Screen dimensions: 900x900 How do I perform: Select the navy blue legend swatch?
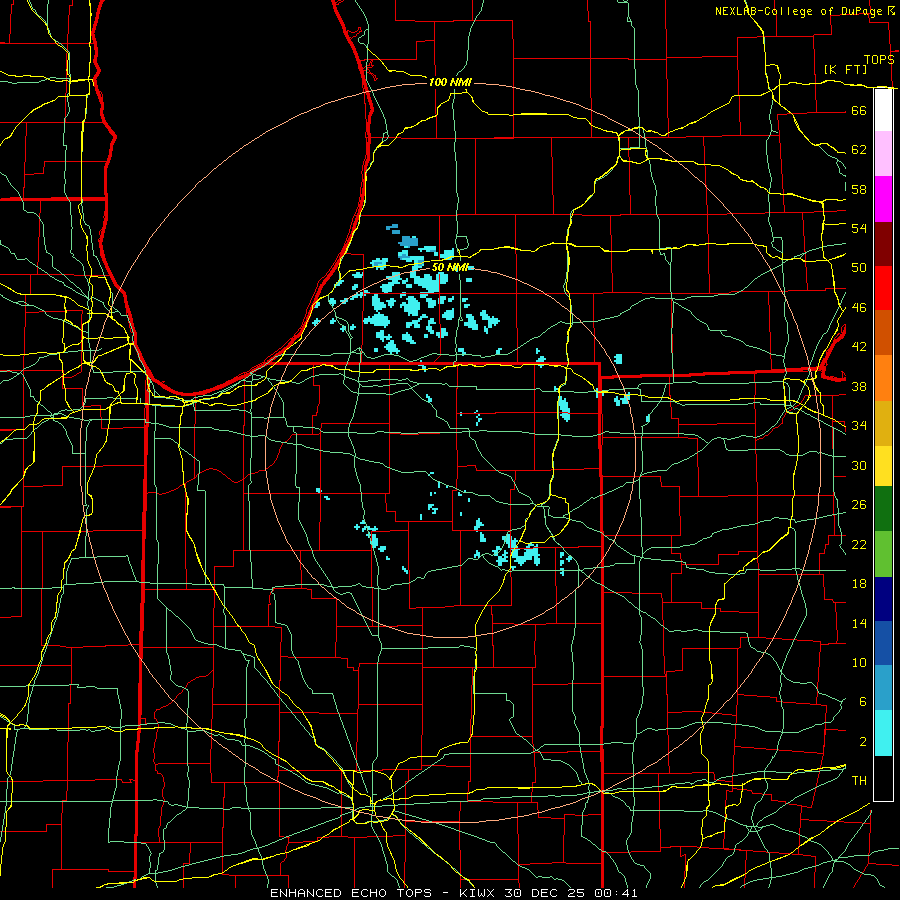pos(883,599)
